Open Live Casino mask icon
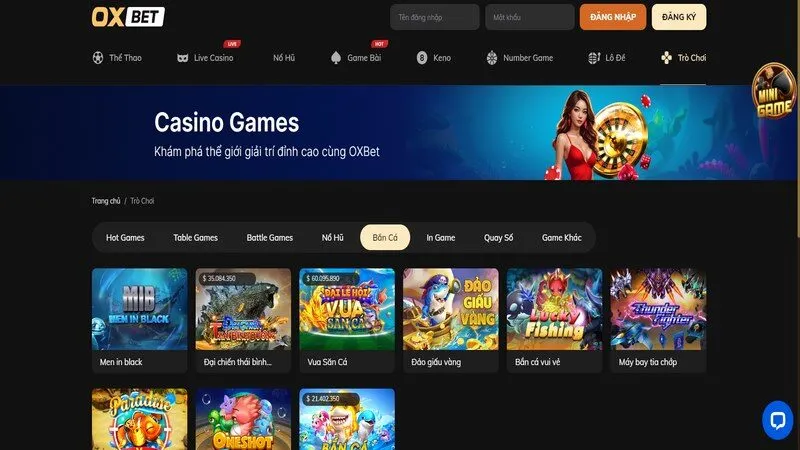Image resolution: width=800 pixels, height=450 pixels. (182, 58)
